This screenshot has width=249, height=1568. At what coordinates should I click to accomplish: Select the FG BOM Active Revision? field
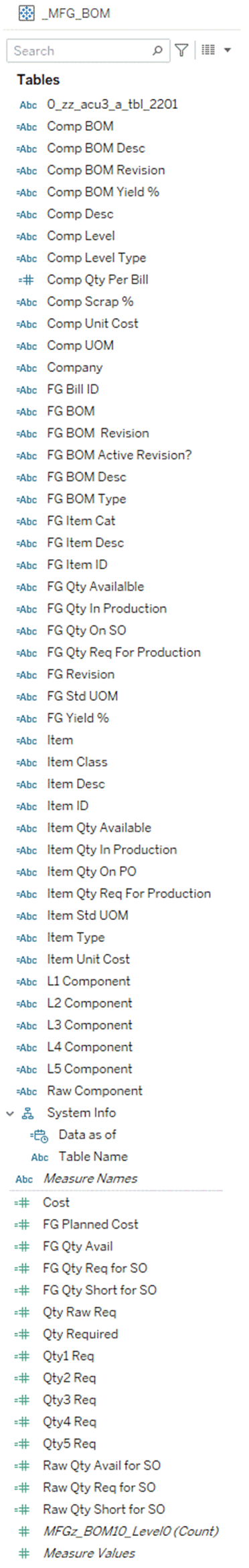(x=119, y=455)
